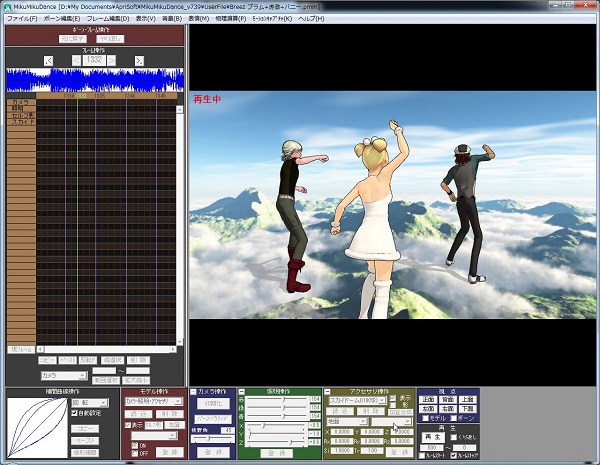The height and width of the screenshot is (465, 600).
Task: Click the 削除 delete button under timeline
Action: point(138,360)
